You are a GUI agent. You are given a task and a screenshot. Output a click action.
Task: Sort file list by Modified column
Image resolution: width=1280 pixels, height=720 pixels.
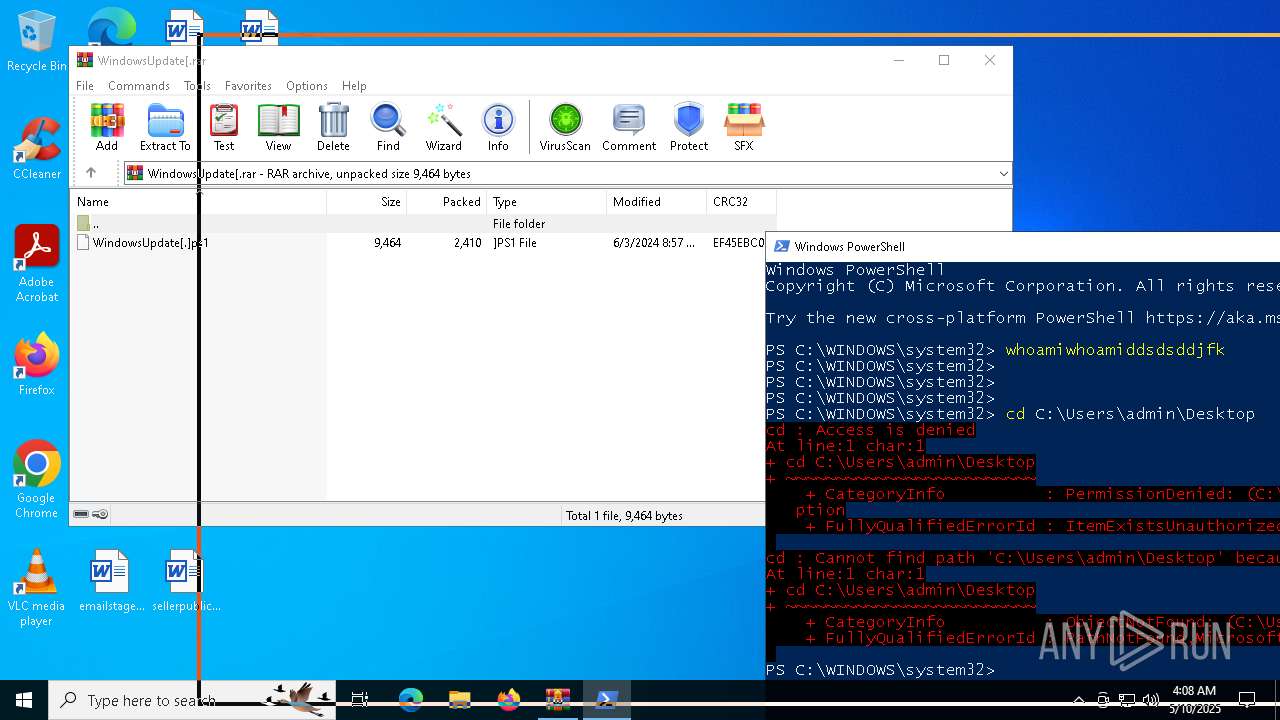click(x=657, y=202)
